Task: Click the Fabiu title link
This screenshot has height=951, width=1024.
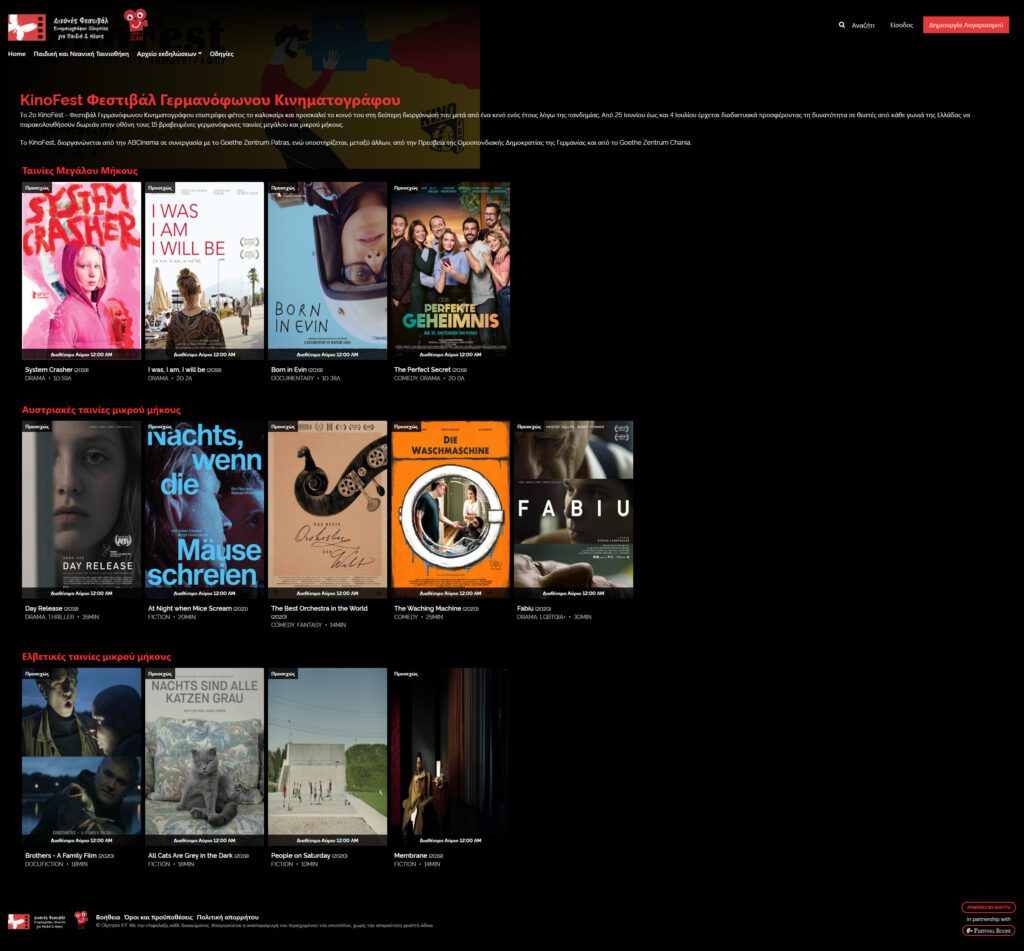Action: coord(525,608)
